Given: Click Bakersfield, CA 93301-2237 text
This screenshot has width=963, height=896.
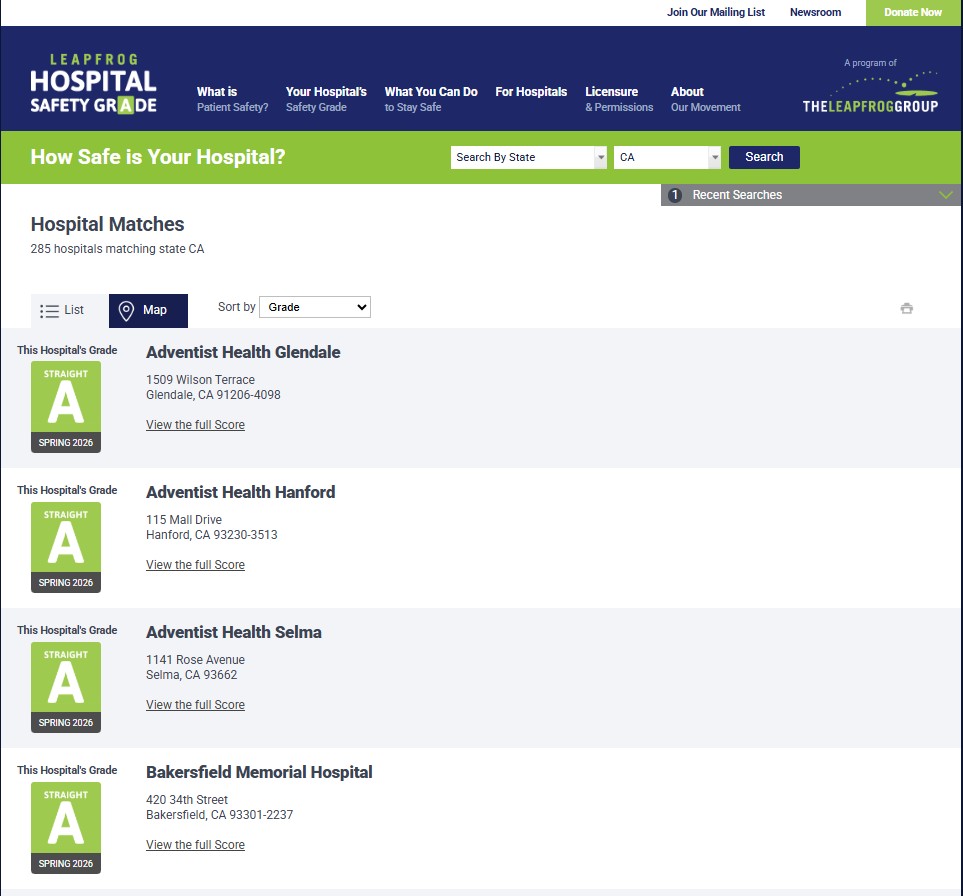Looking at the screenshot, I should [219, 814].
